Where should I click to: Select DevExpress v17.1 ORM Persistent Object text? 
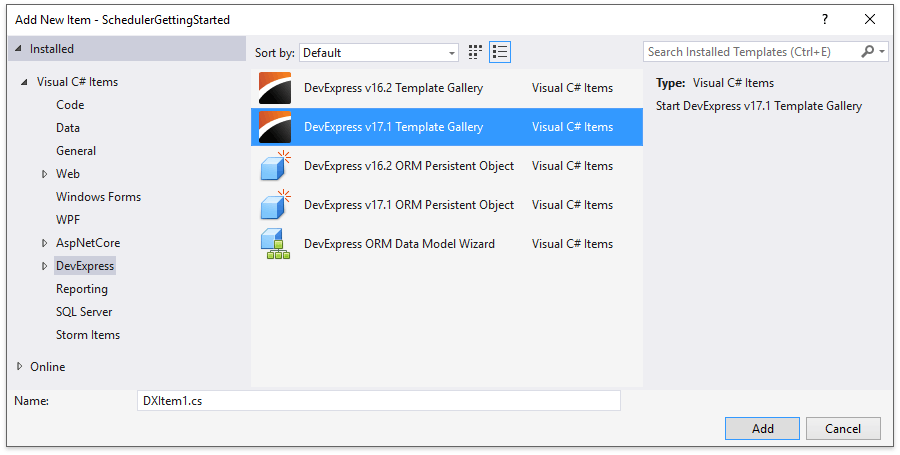coord(409,205)
